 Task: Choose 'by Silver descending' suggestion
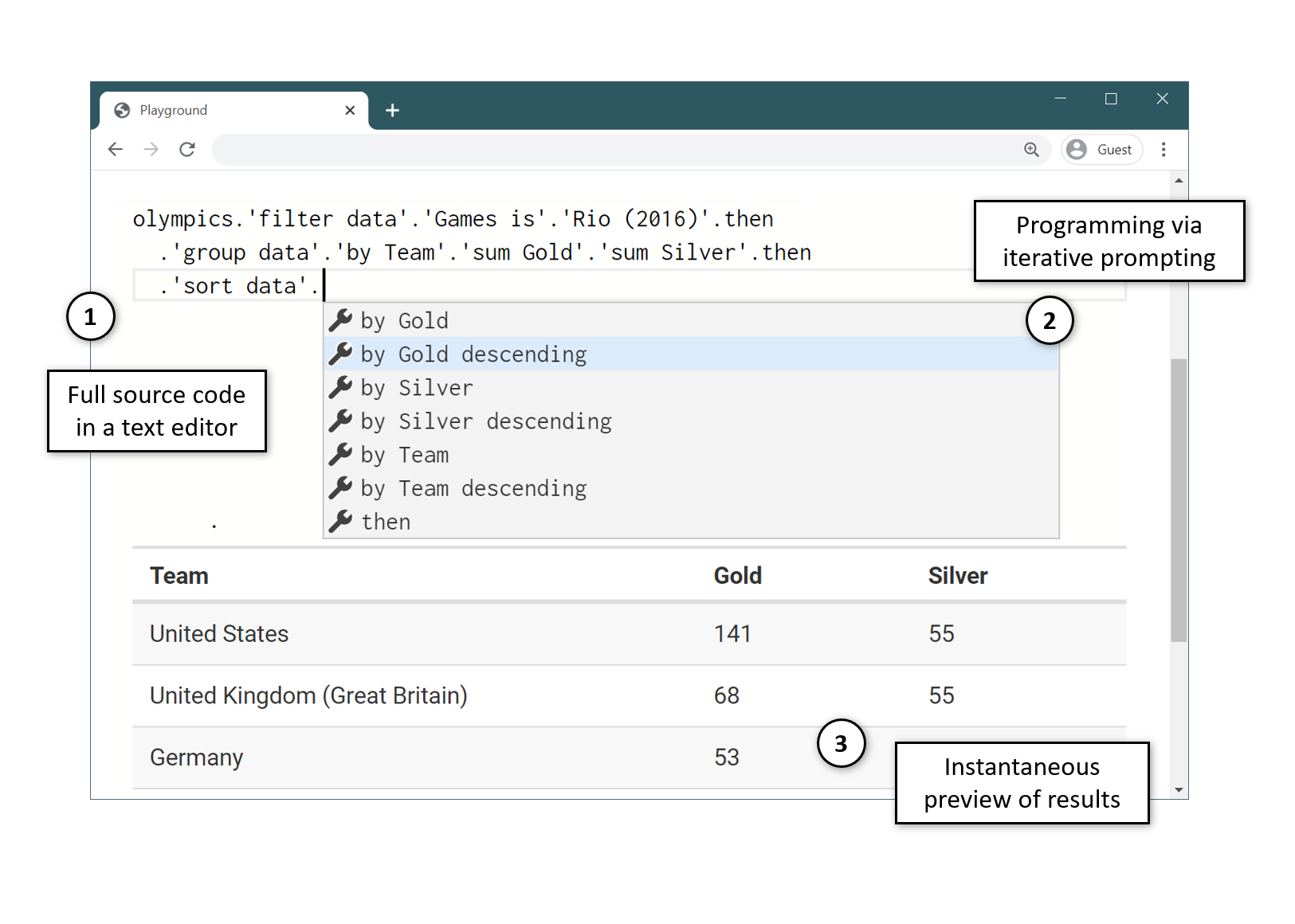[x=486, y=421]
